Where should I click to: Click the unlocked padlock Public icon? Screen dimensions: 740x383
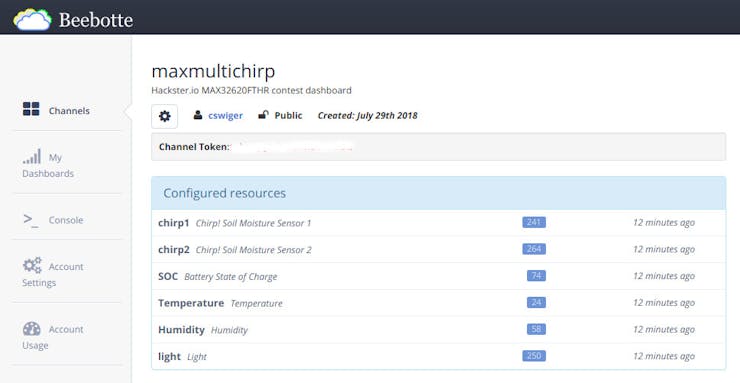coord(263,115)
